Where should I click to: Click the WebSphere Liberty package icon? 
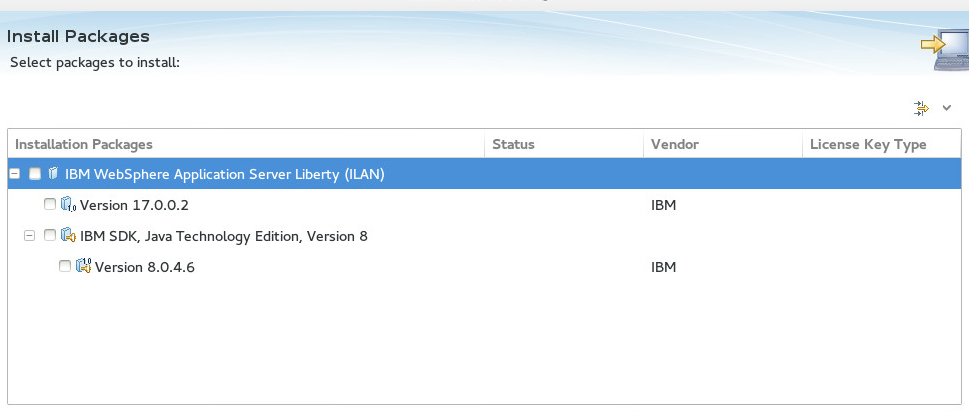pyautogui.click(x=53, y=174)
